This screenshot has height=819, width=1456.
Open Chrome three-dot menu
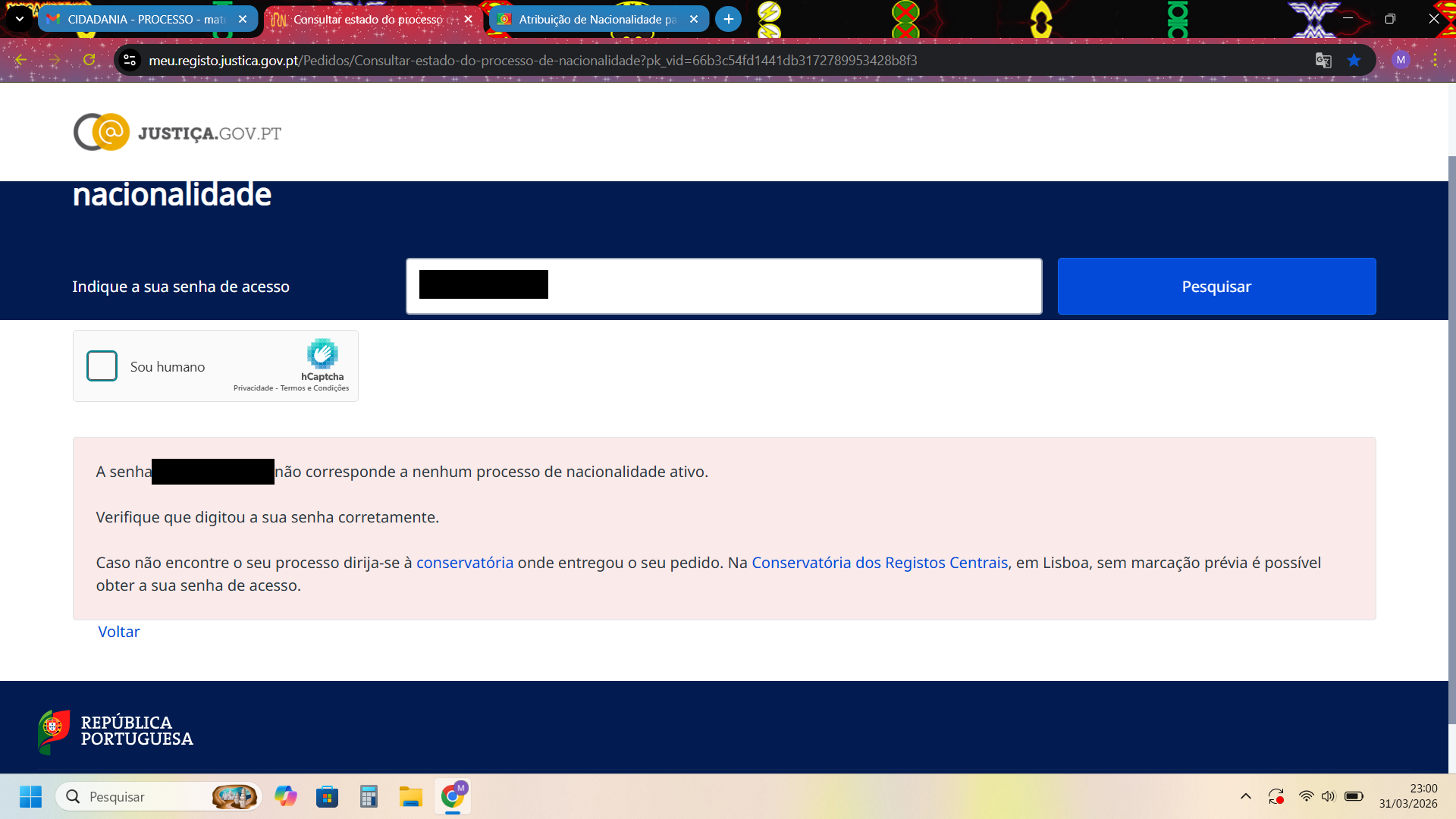[x=1435, y=60]
